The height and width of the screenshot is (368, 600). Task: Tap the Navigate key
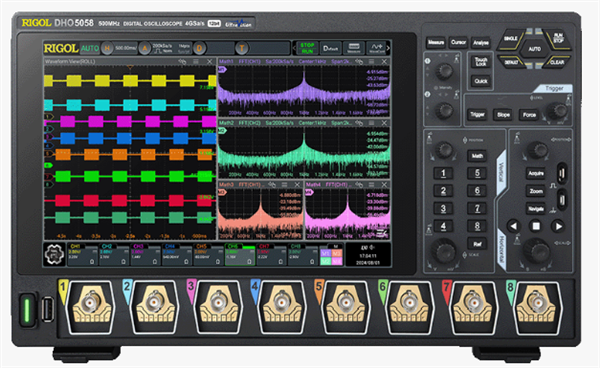pos(536,208)
